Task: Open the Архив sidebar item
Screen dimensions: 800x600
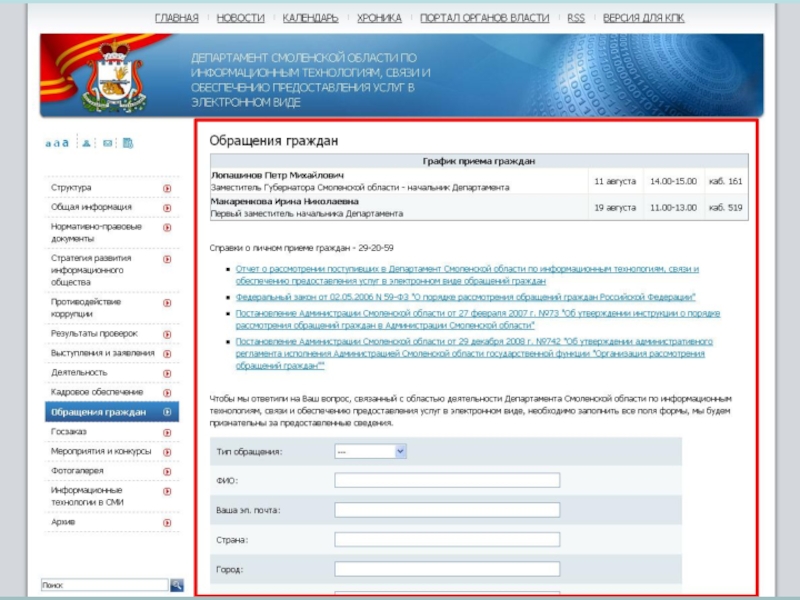Action: click(x=63, y=522)
